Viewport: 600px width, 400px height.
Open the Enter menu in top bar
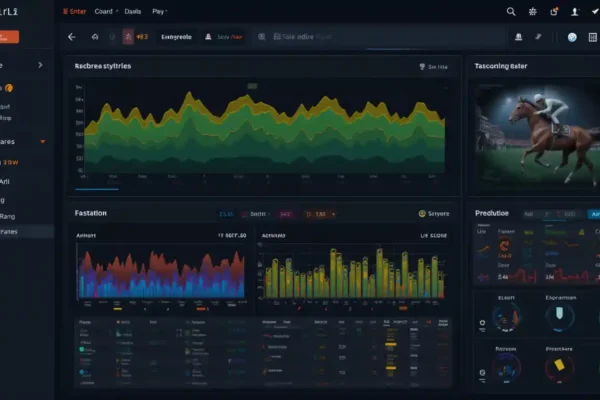[x=74, y=11]
